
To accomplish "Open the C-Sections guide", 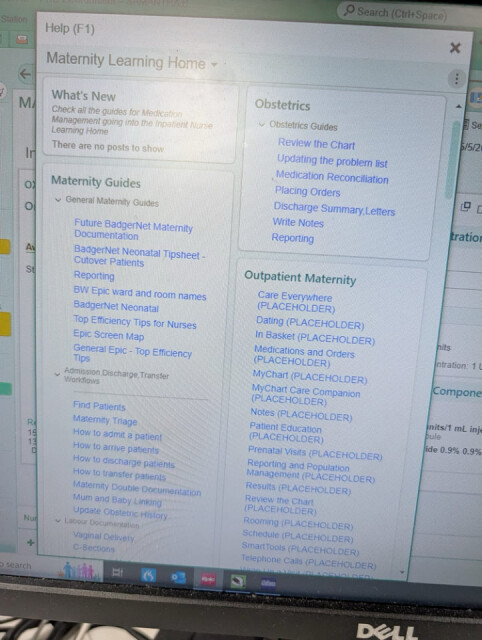I will point(94,548).
